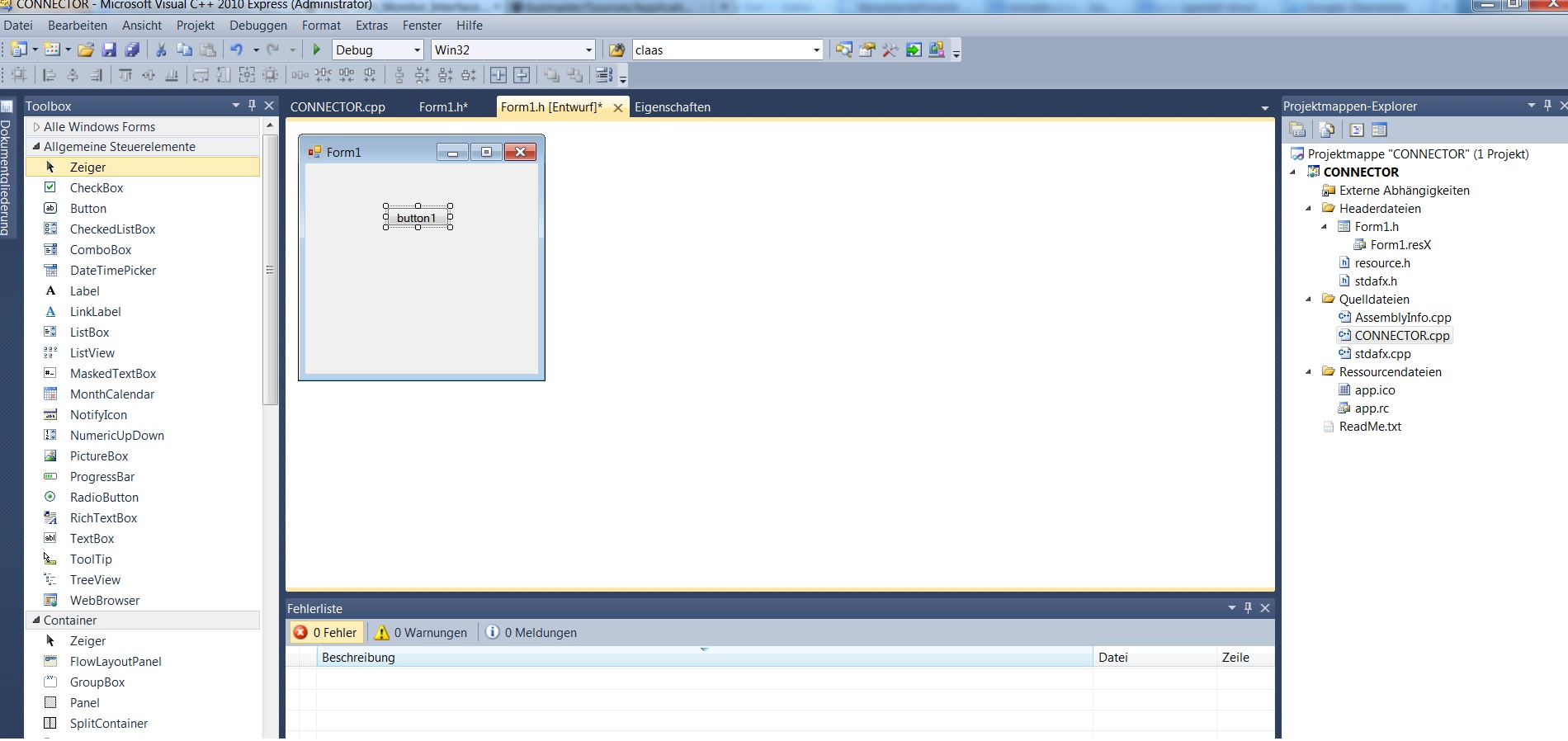Collapse the Headerdateien folder in the explorer
Screen dimensions: 1568x741
point(1309,209)
